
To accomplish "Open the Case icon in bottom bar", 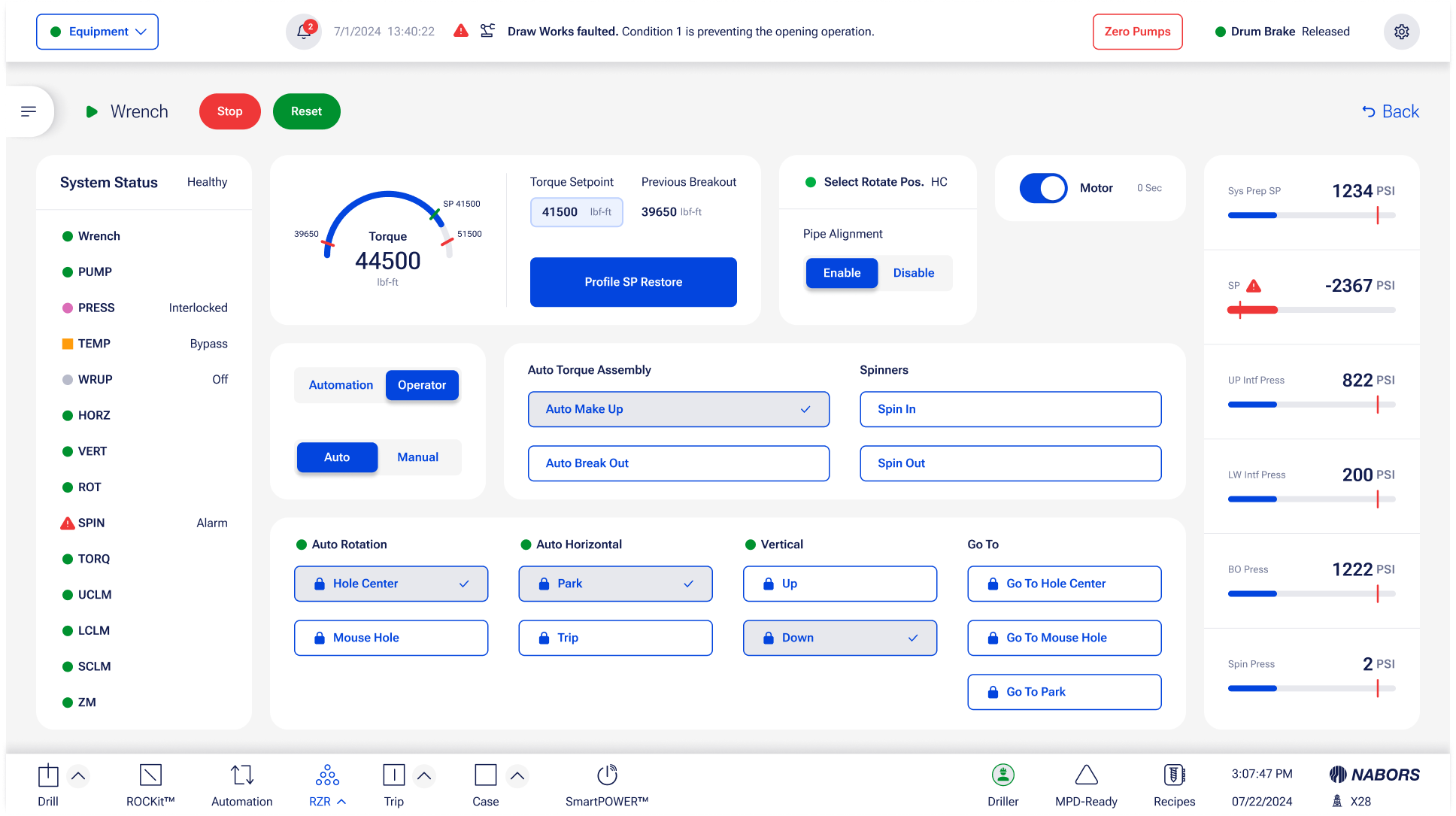I will point(486,775).
